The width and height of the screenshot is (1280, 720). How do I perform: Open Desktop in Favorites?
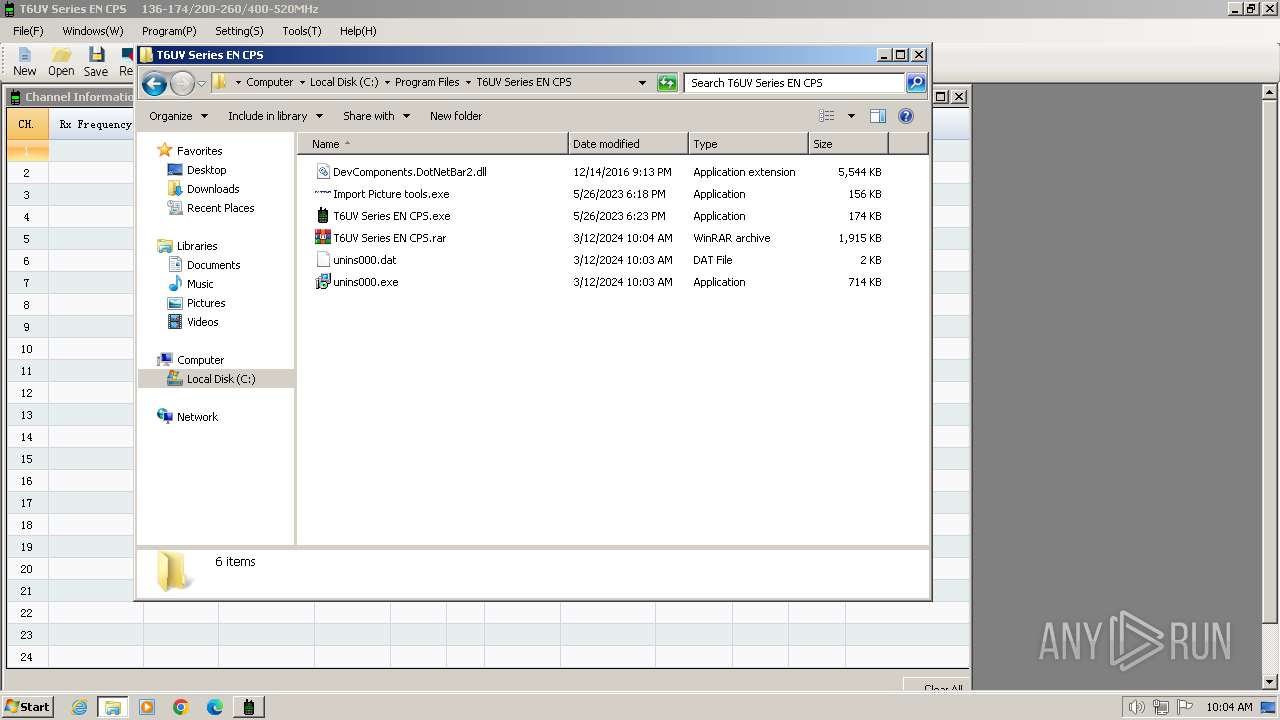tap(206, 170)
